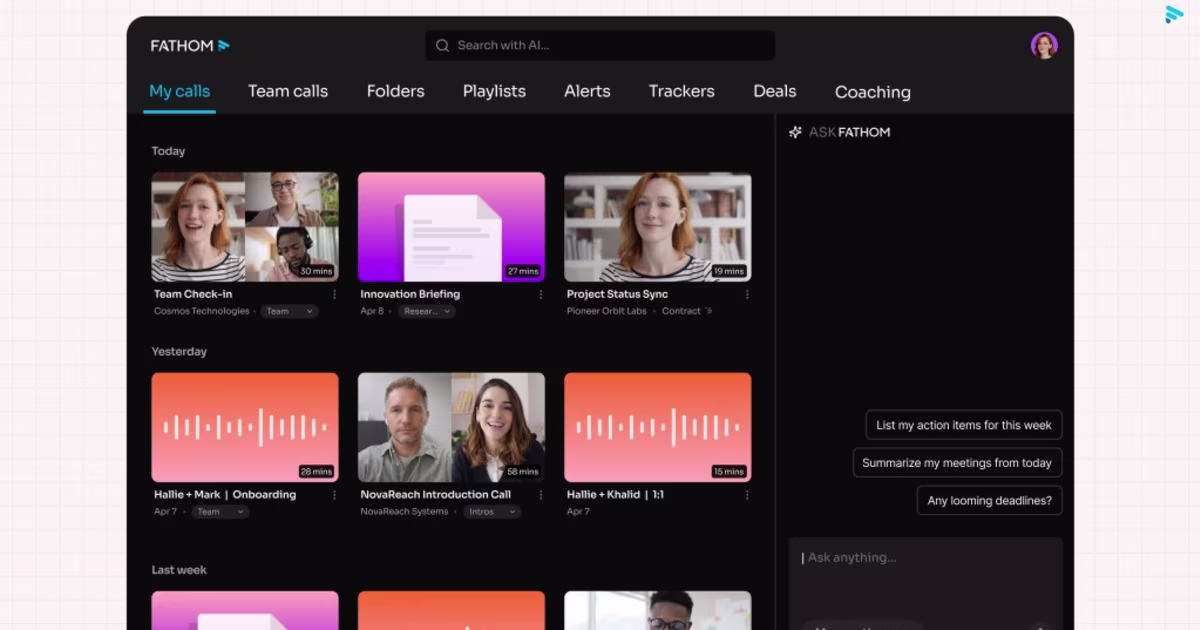1200x630 pixels.
Task: Open the user profile avatar
Action: click(1044, 45)
